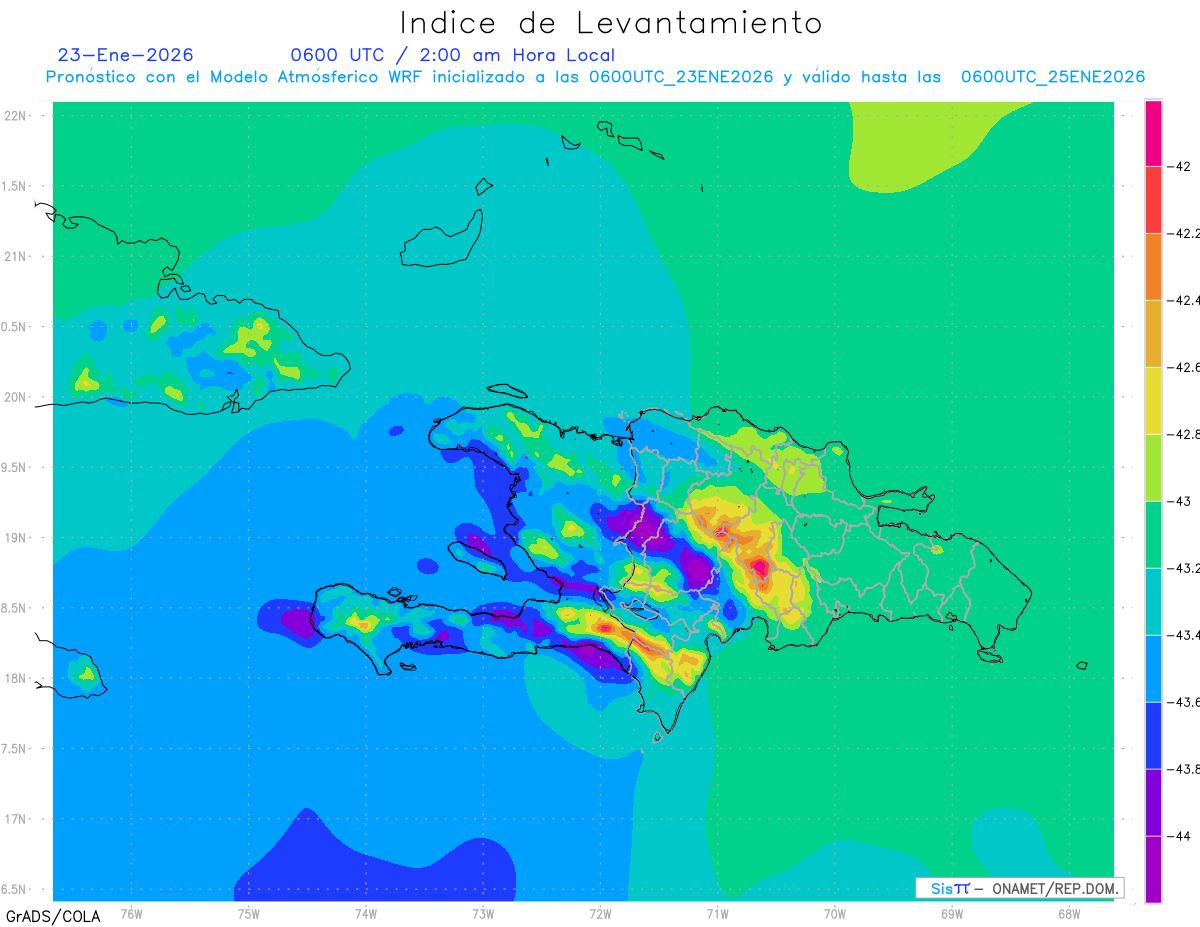The image size is (1200, 927).
Task: Click the '71W' longitude label
Action: pos(717,914)
